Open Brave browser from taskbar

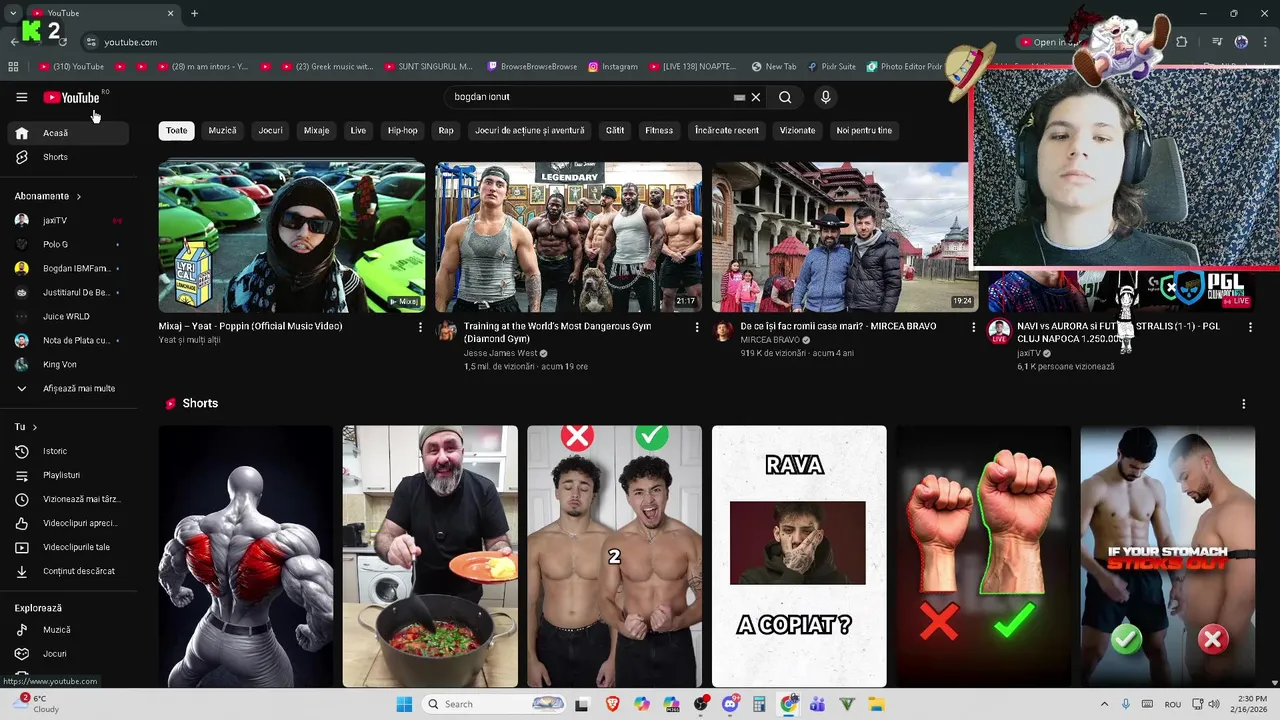(612, 704)
